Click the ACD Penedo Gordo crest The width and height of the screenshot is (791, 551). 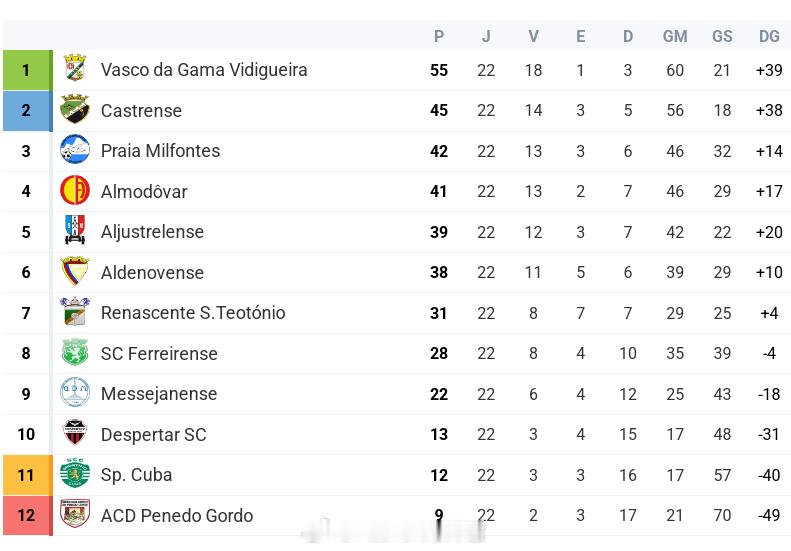(x=75, y=514)
